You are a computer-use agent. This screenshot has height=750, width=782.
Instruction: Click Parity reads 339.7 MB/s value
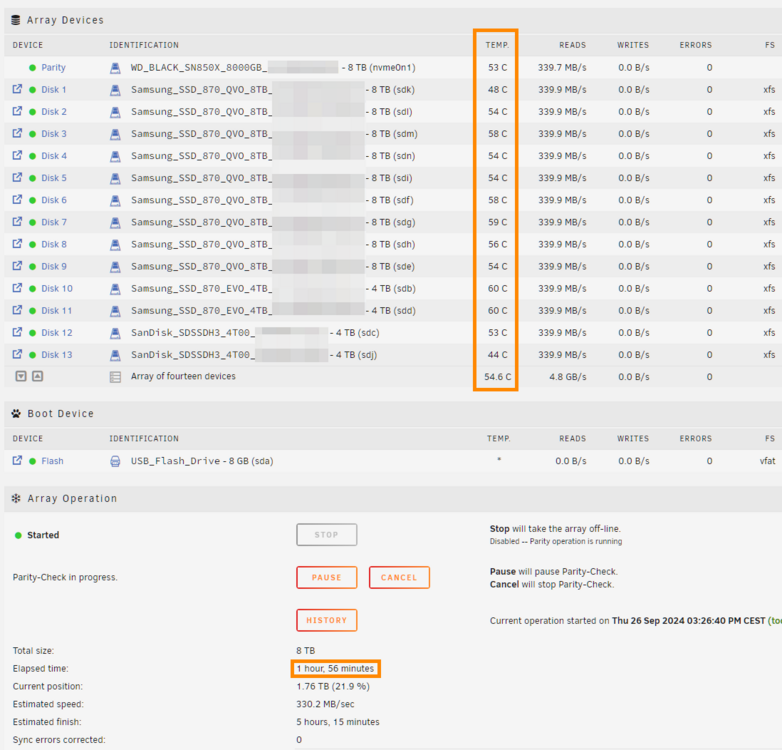[562, 67]
